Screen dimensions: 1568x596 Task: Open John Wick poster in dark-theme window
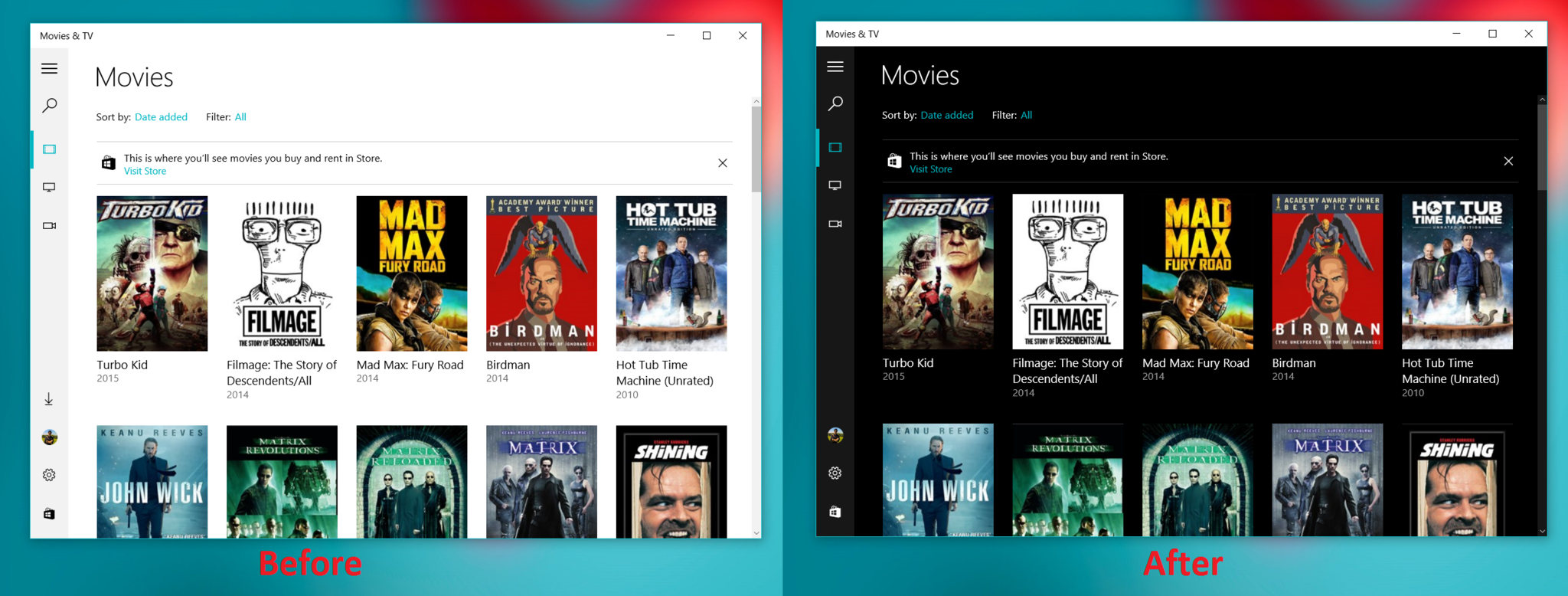tap(938, 480)
